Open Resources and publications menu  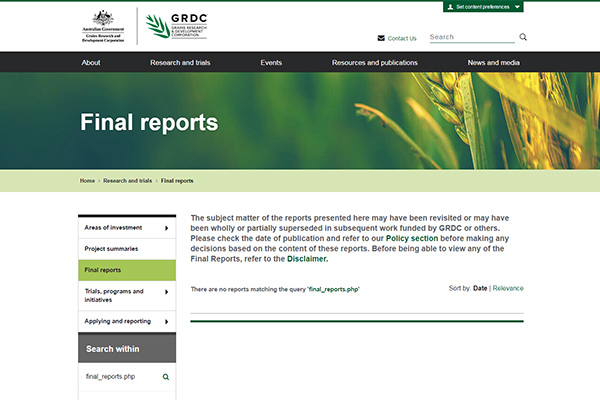(x=375, y=62)
